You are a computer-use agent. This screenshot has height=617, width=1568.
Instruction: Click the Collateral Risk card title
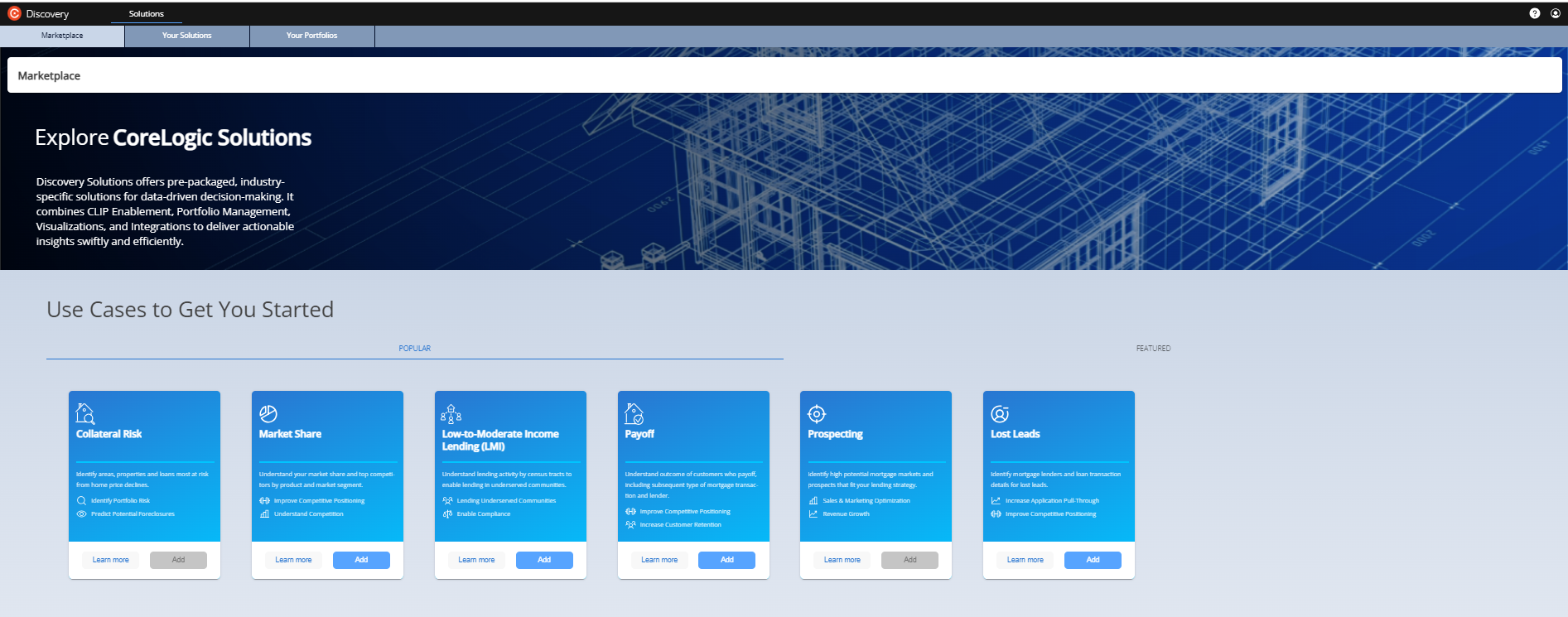[x=109, y=434]
